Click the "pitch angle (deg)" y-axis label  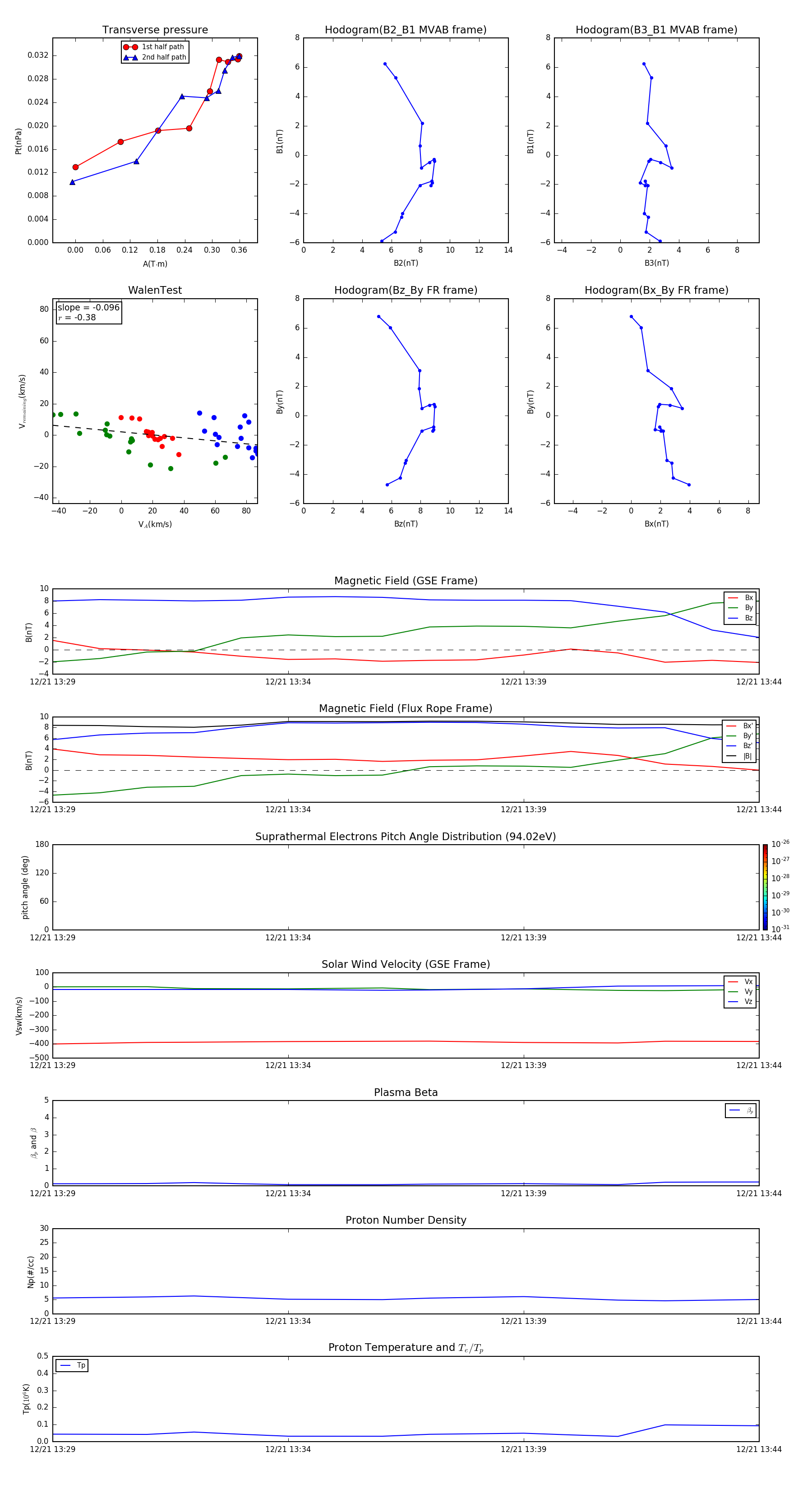25,887
